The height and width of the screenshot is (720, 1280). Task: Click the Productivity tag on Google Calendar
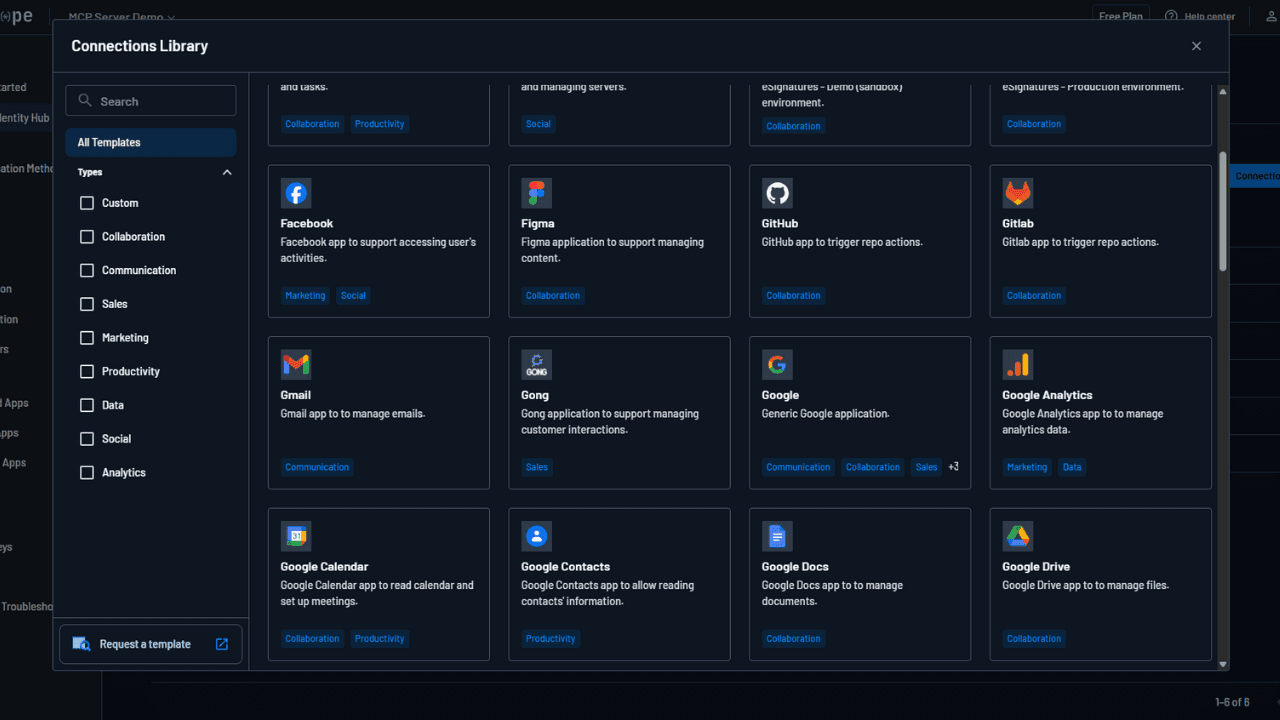click(379, 638)
